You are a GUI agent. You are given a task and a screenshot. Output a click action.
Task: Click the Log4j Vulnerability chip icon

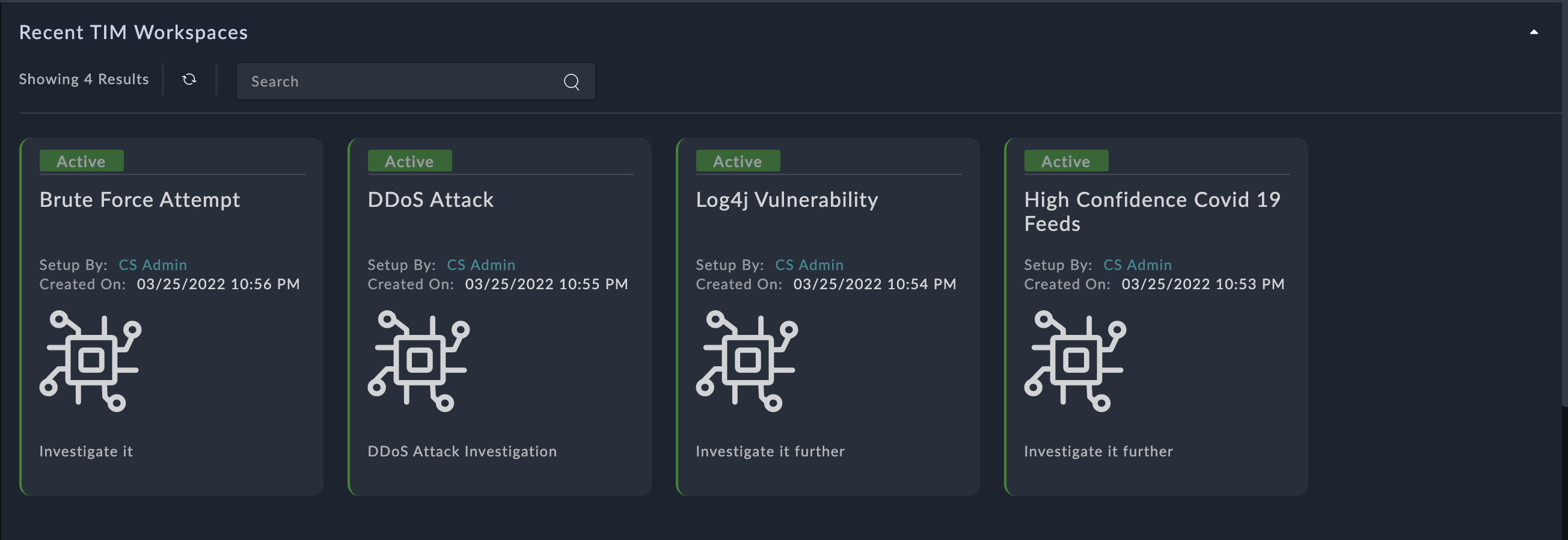click(x=747, y=361)
